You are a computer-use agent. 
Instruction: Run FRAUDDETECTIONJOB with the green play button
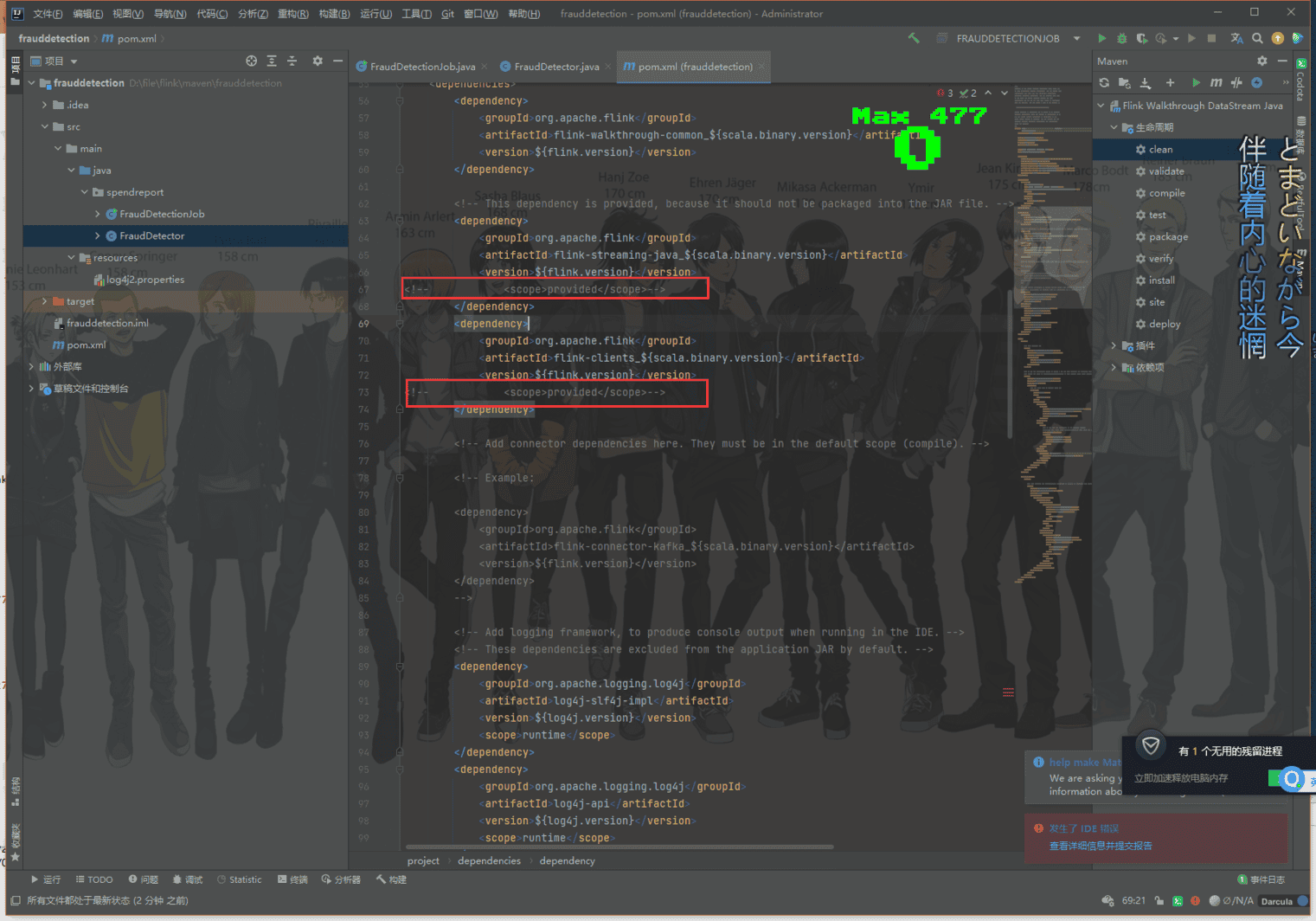pos(1101,38)
